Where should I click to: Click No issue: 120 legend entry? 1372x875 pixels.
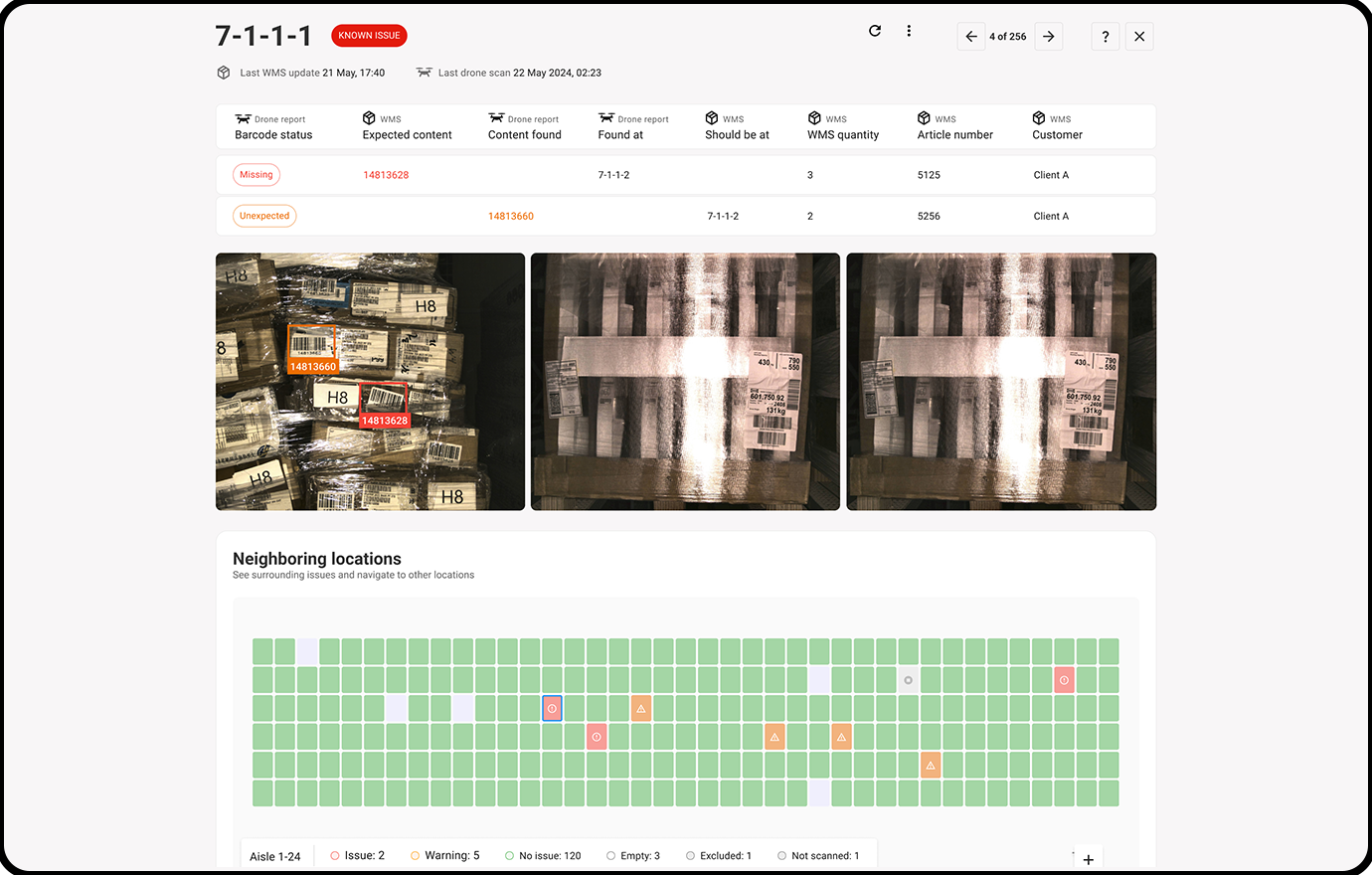click(543, 855)
